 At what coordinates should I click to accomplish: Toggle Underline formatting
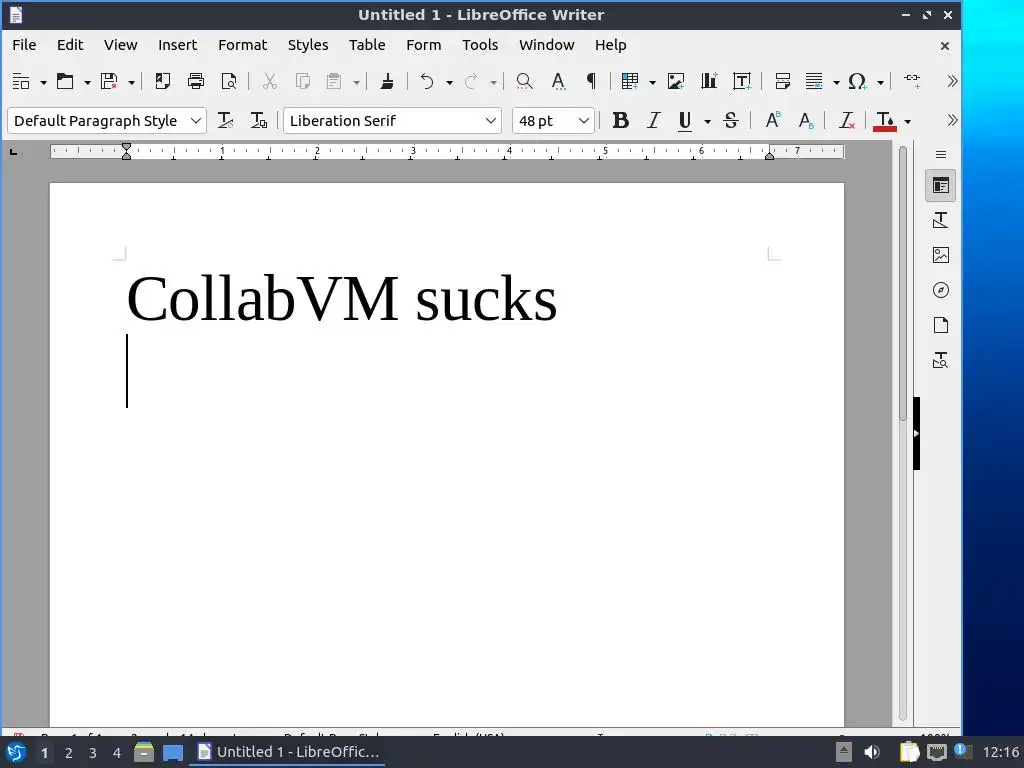684,120
